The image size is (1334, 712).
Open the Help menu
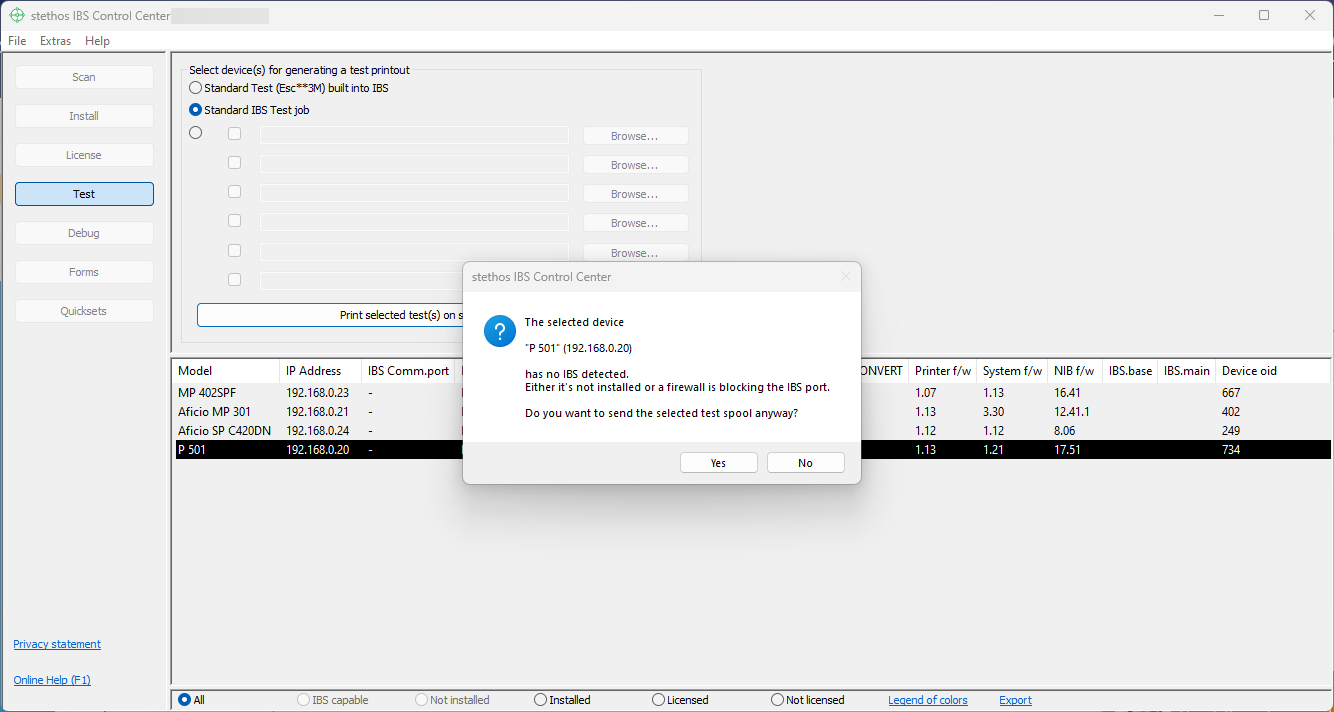(x=97, y=41)
